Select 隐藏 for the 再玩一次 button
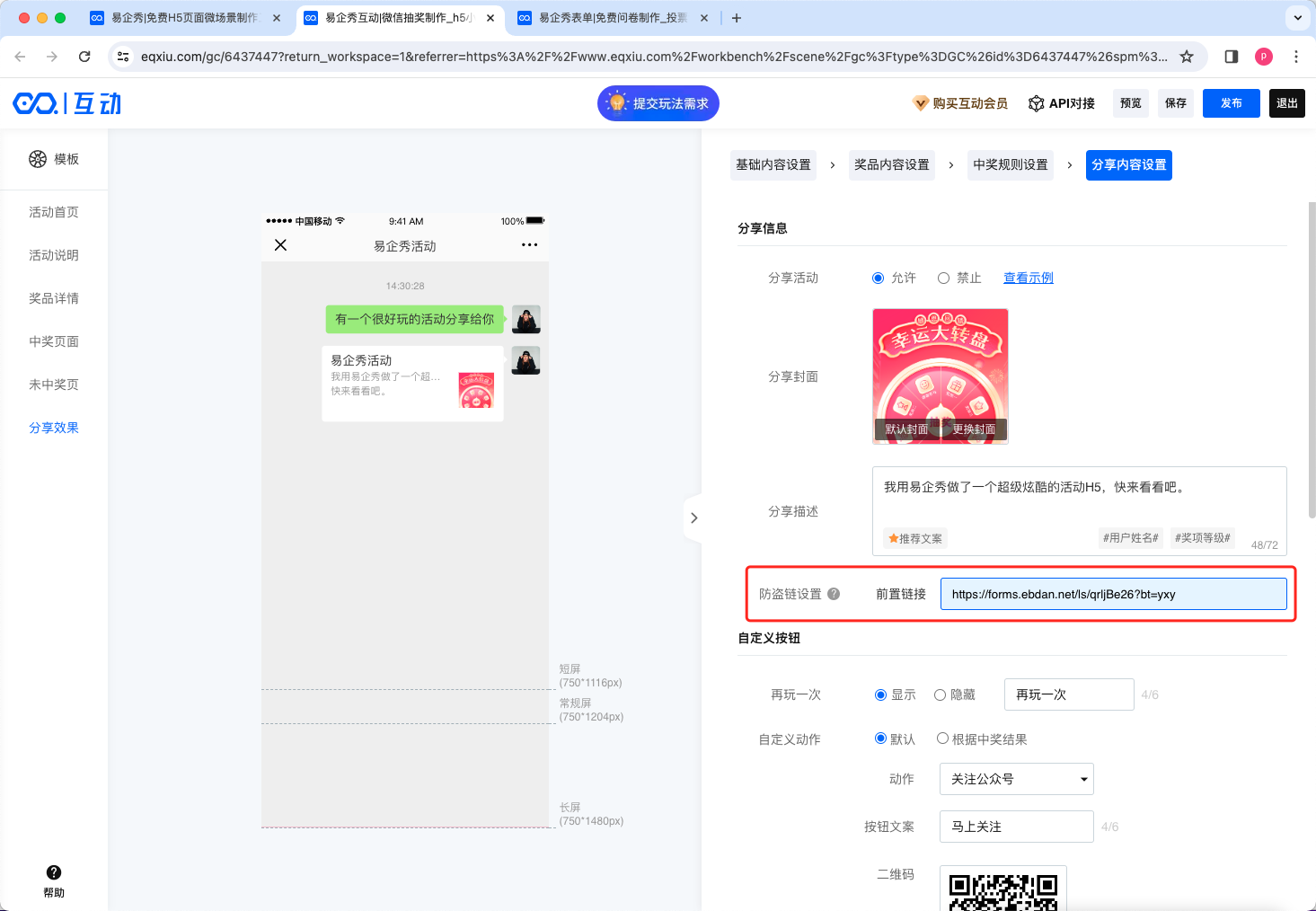The image size is (1316, 911). 941,694
